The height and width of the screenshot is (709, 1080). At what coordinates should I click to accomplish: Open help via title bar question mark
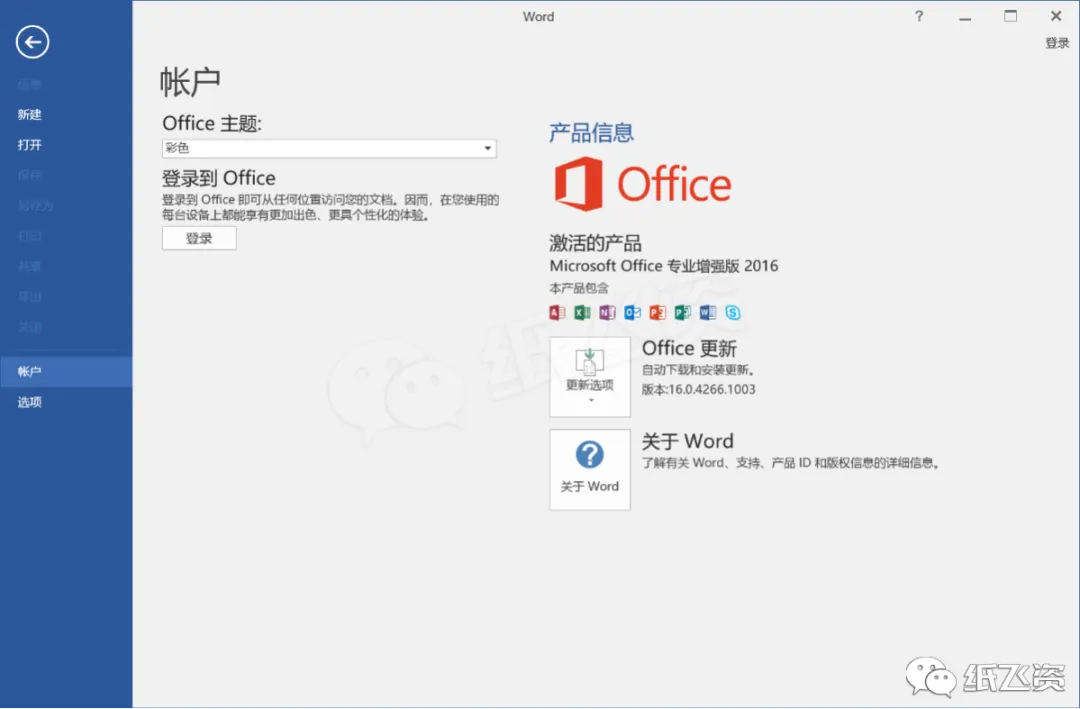919,16
